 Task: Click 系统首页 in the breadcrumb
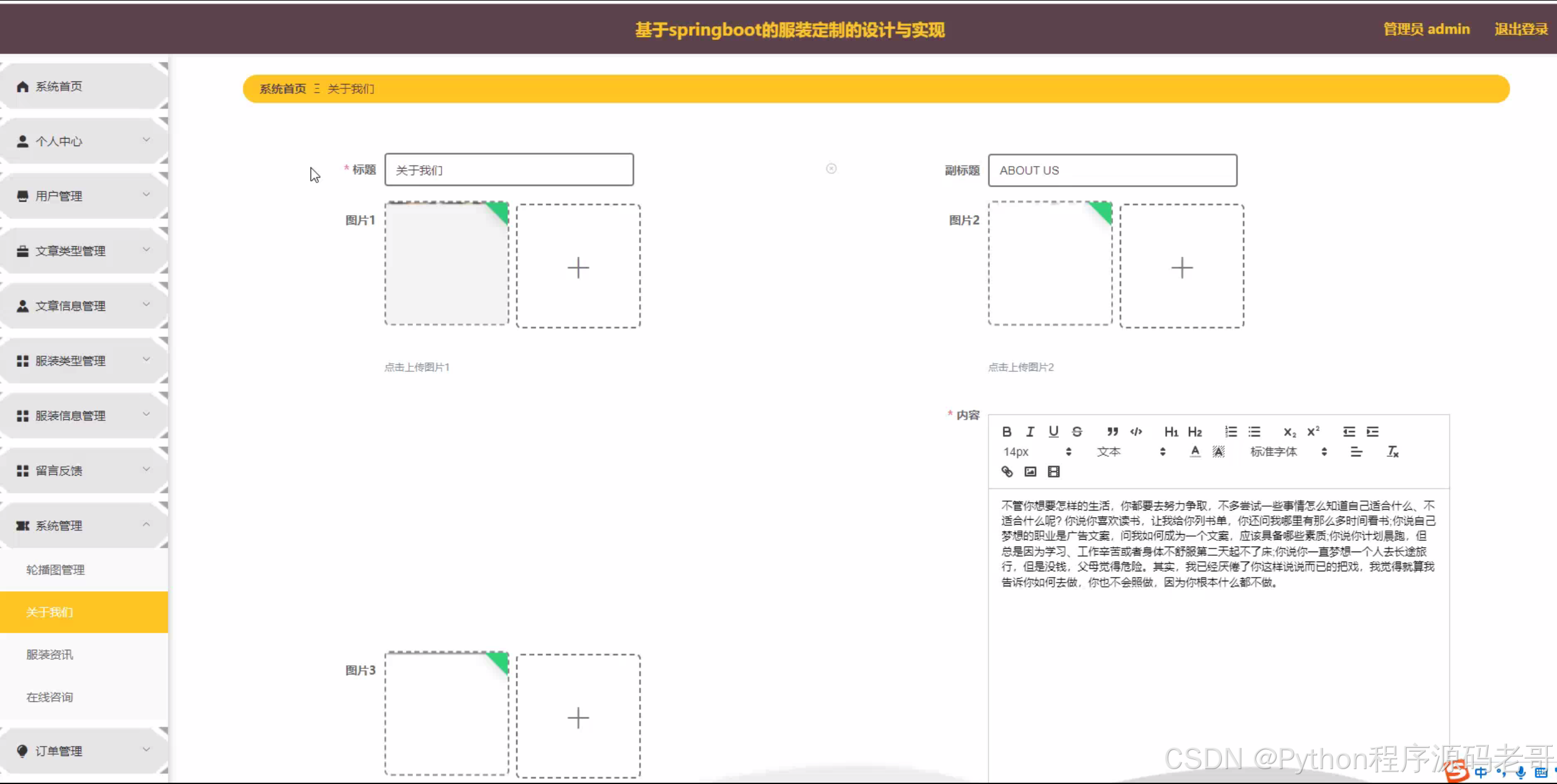pyautogui.click(x=282, y=89)
